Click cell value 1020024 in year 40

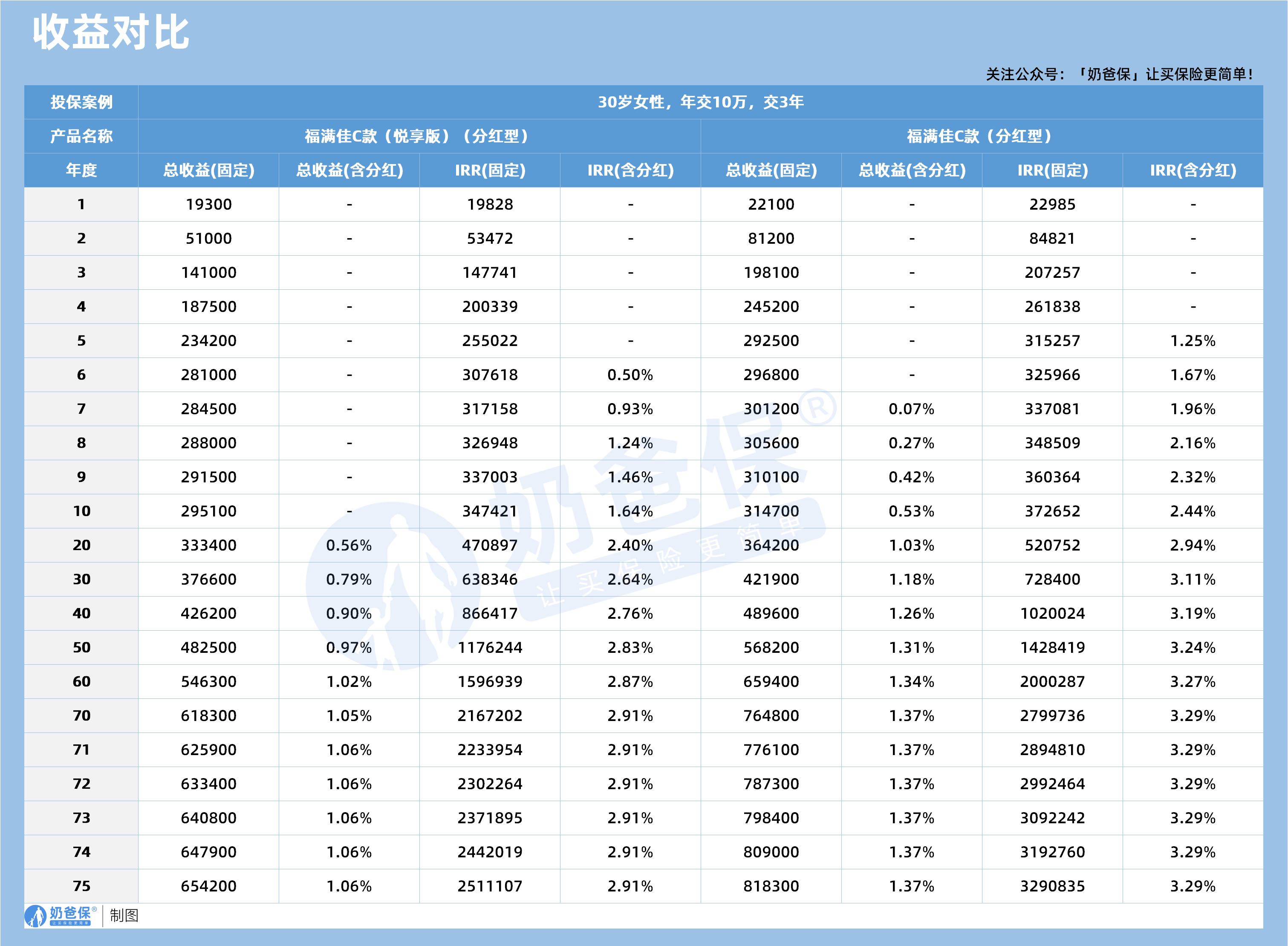(1052, 613)
